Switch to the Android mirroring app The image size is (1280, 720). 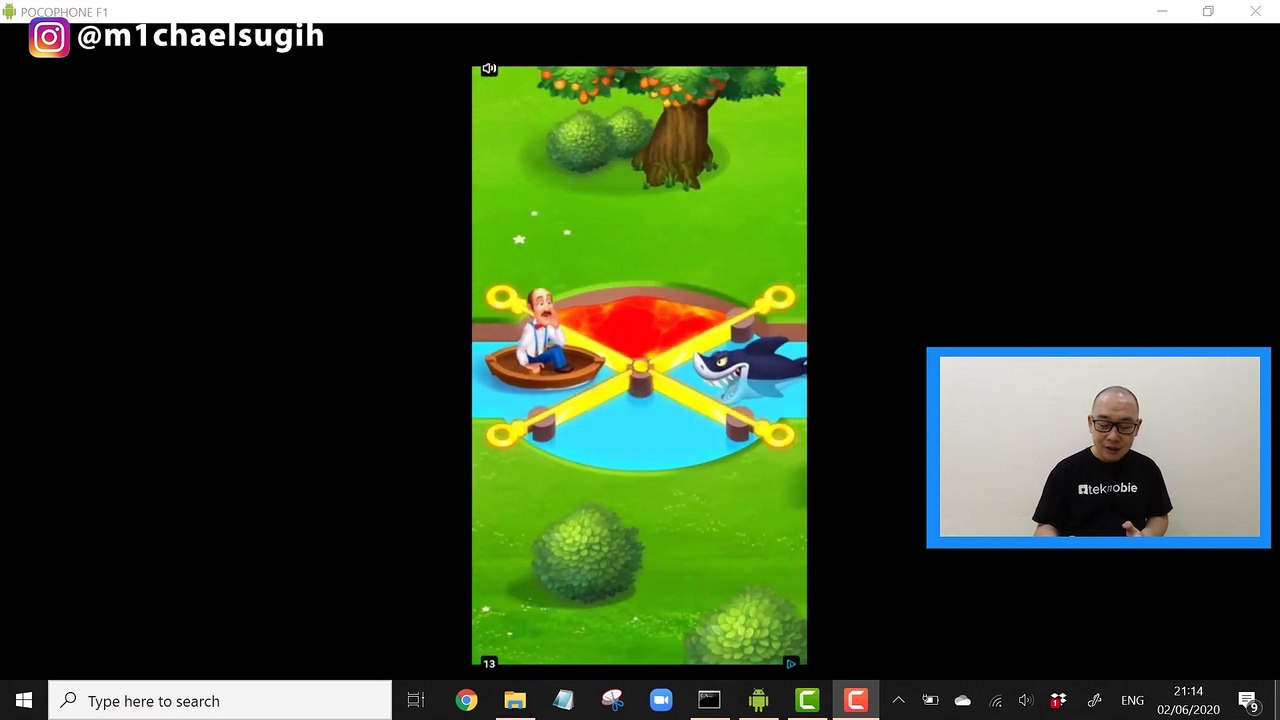coord(758,700)
